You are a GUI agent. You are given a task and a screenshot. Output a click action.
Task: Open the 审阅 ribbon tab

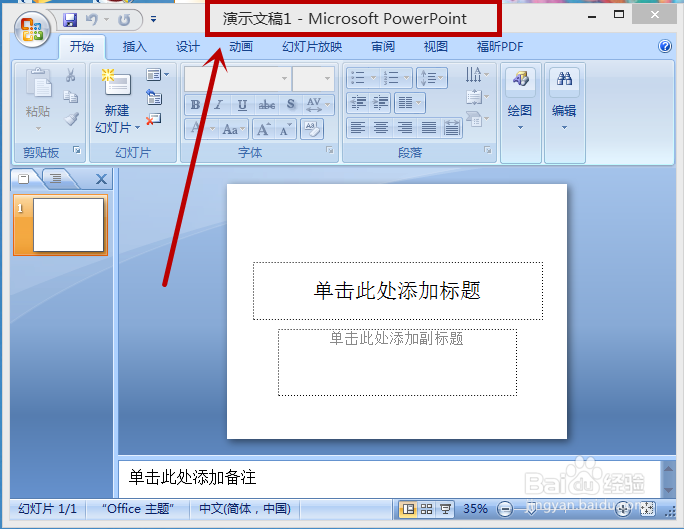pos(383,46)
